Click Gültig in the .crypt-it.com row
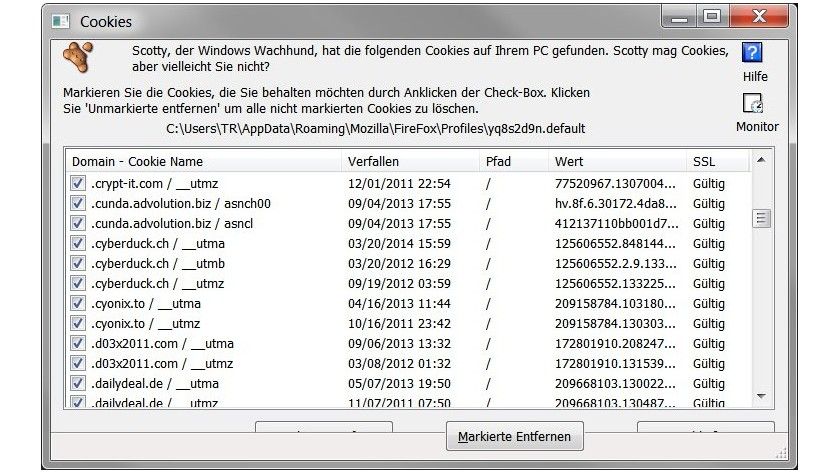 pyautogui.click(x=708, y=183)
